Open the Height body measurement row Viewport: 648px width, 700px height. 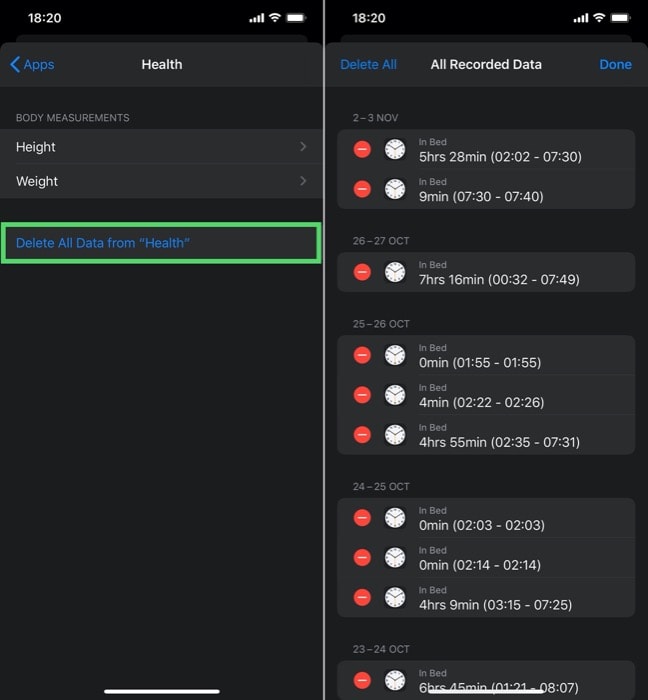point(161,146)
